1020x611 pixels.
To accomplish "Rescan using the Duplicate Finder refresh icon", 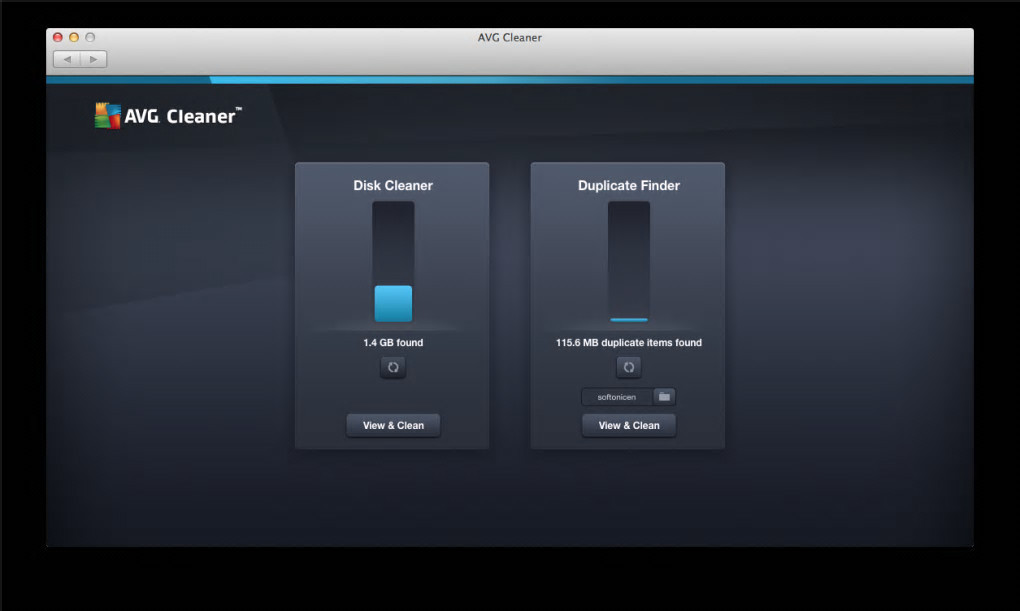I will (628, 368).
